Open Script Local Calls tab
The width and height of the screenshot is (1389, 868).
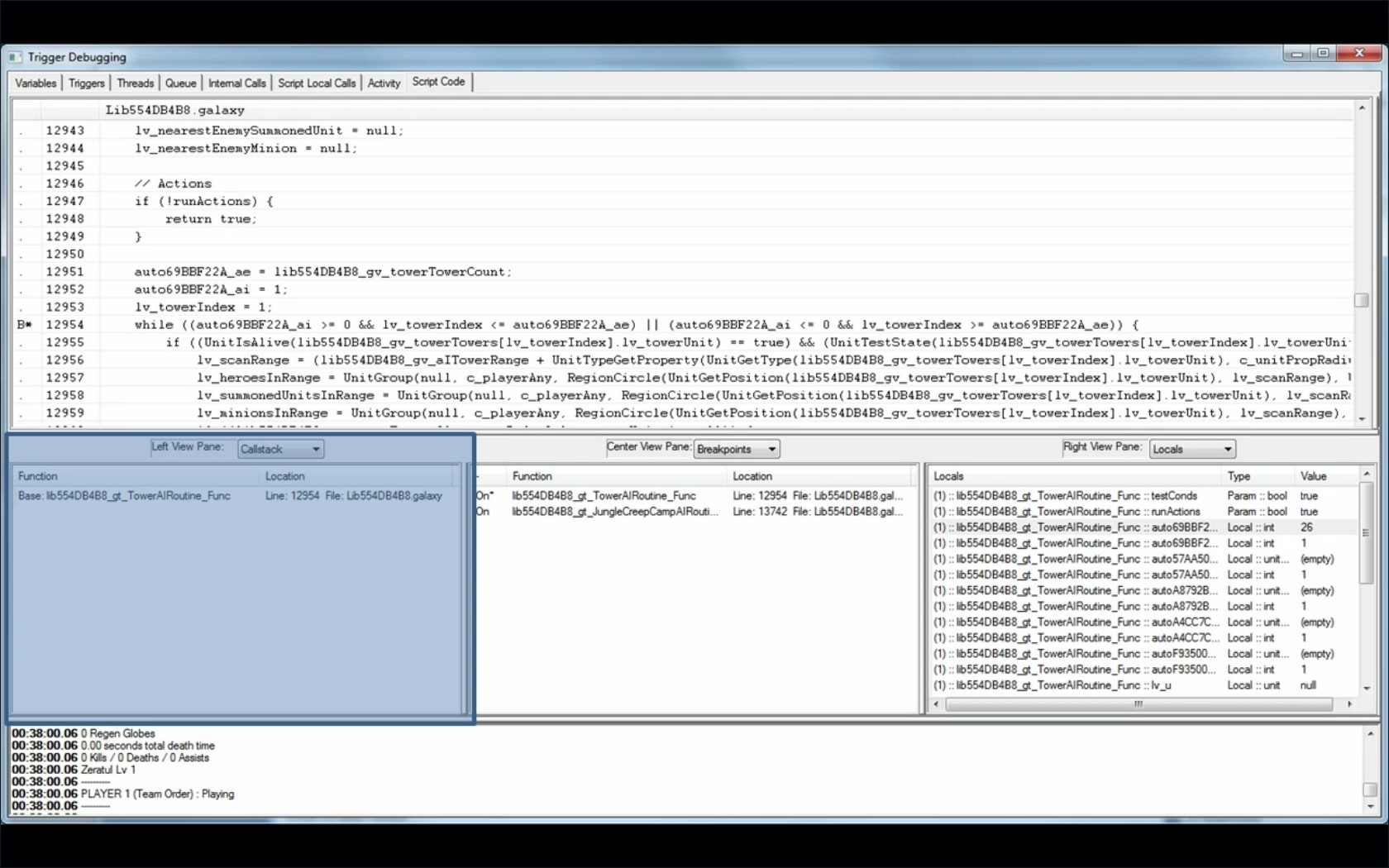point(317,83)
